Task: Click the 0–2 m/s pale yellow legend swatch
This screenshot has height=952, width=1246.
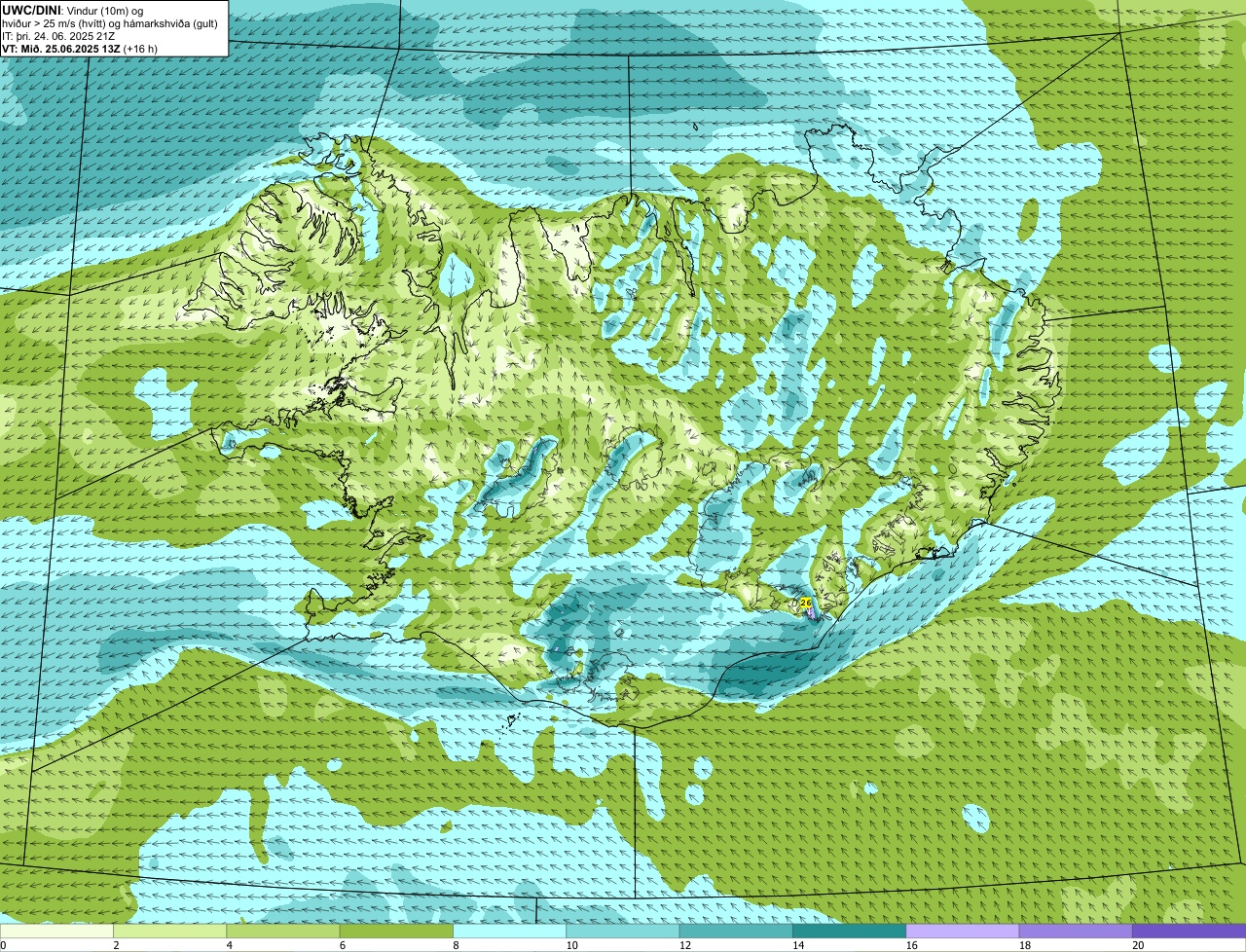Action: 56,931
